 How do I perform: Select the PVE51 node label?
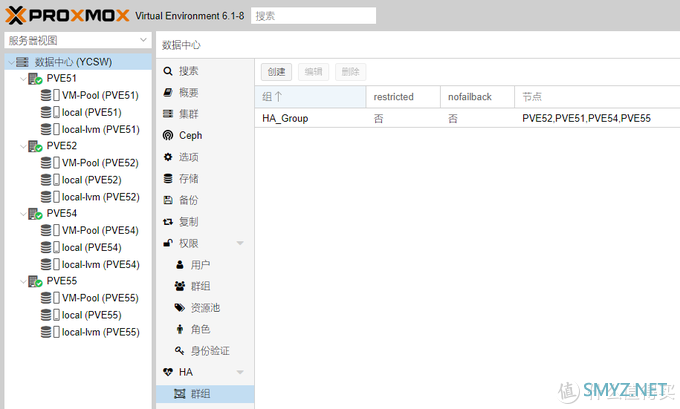point(62,79)
